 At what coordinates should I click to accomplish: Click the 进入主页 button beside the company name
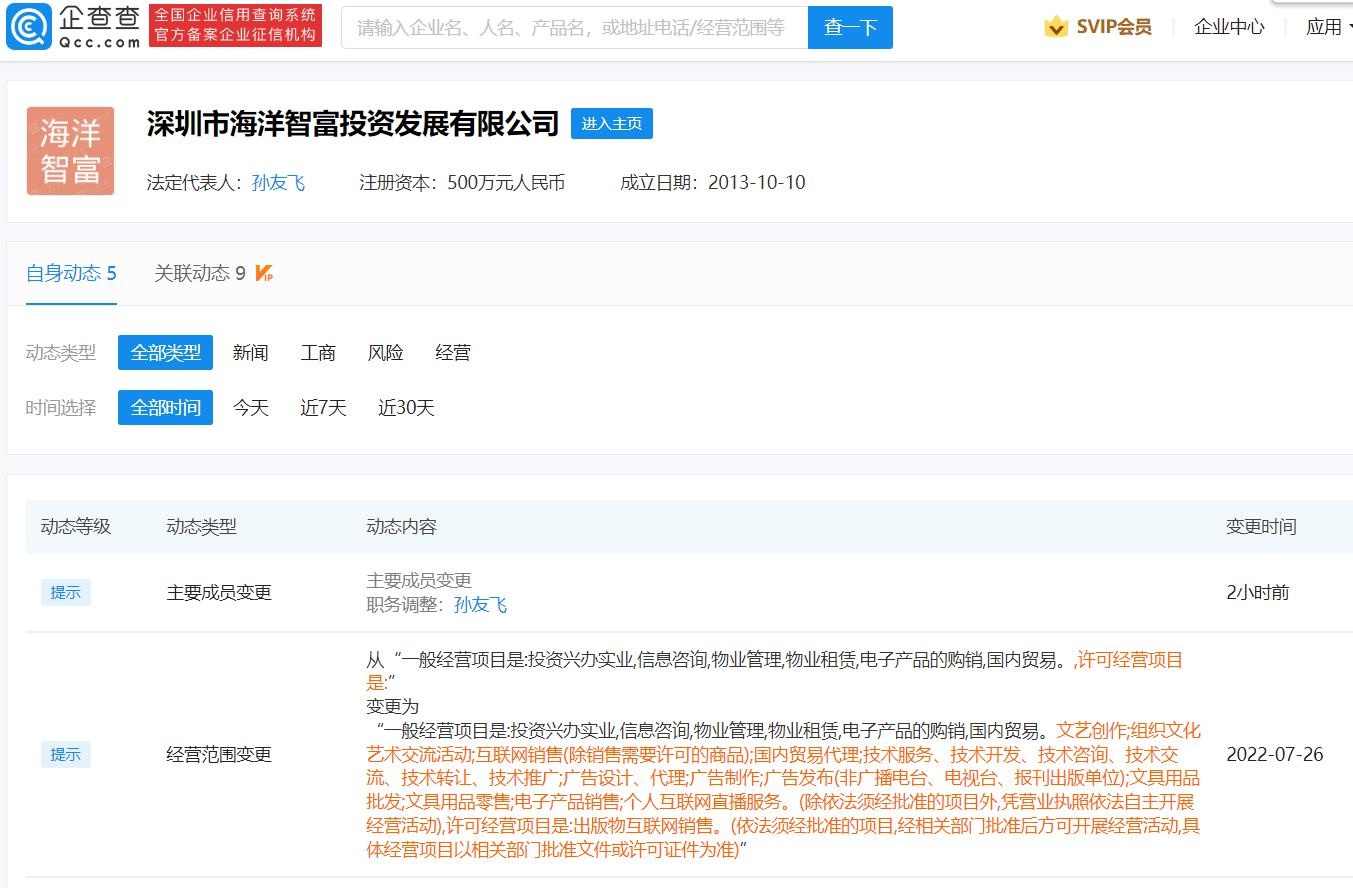(x=611, y=123)
